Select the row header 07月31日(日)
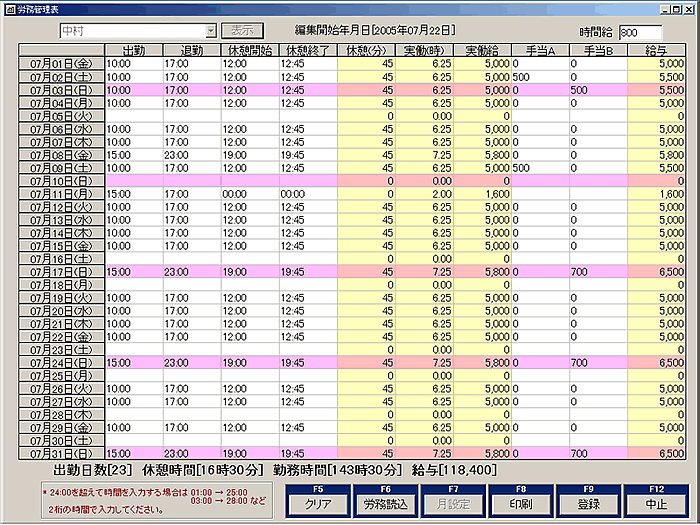 (x=62, y=453)
